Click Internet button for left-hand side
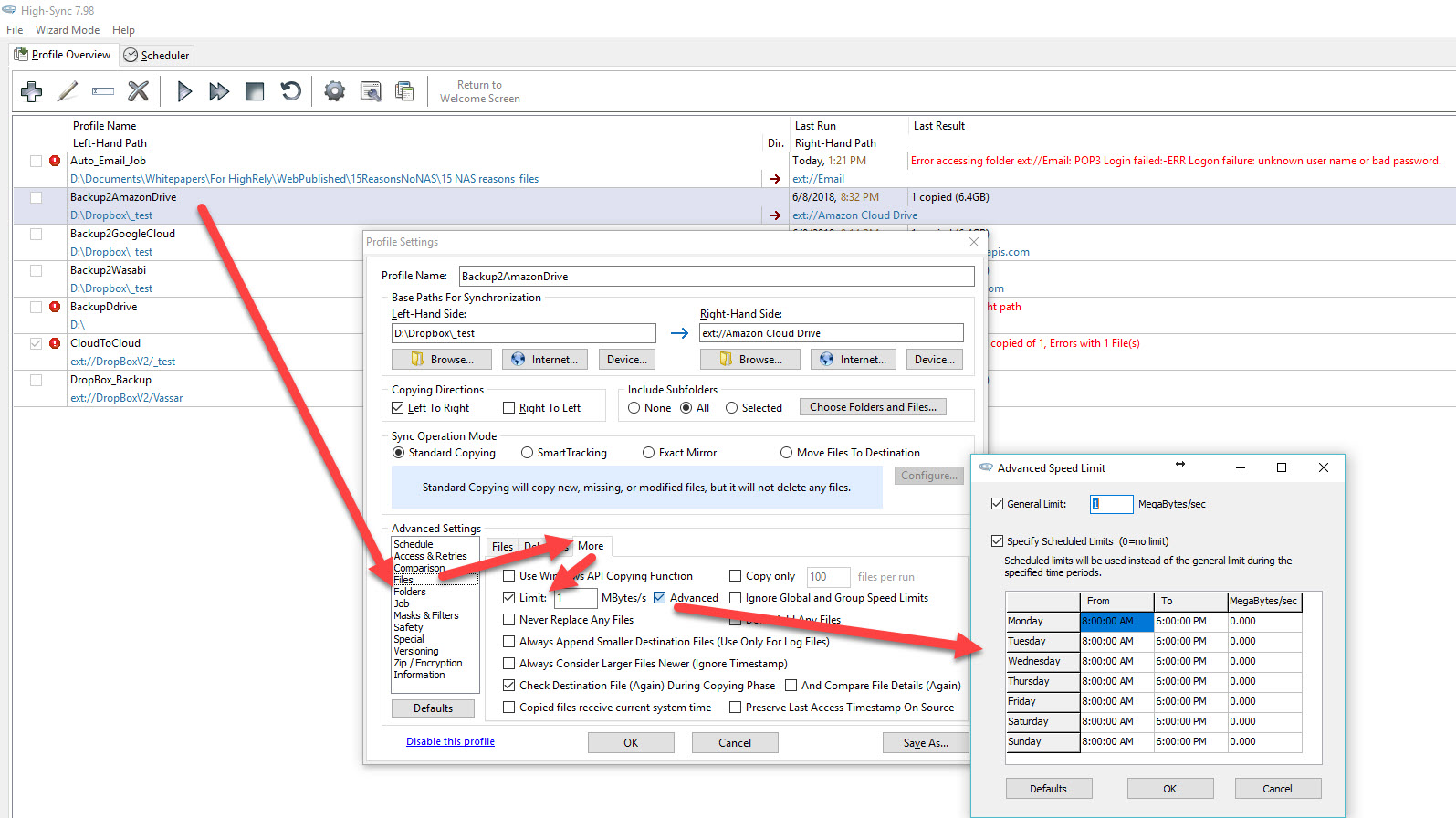The width and height of the screenshot is (1456, 818). [x=544, y=360]
